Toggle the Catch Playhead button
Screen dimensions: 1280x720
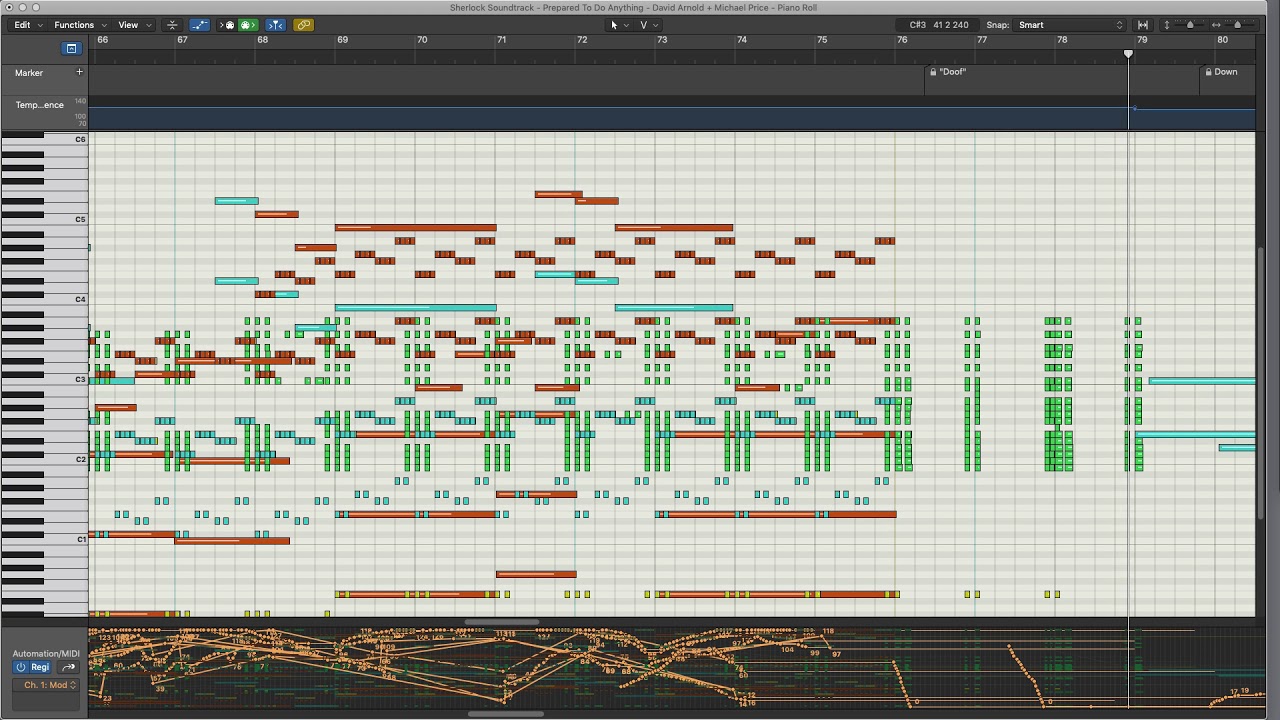click(x=276, y=25)
